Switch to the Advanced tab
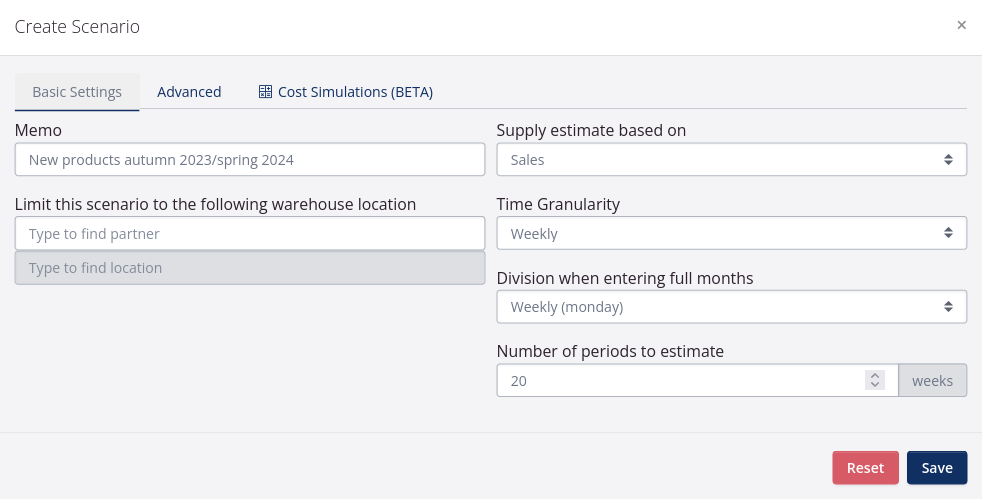The width and height of the screenshot is (982, 499). (x=189, y=92)
